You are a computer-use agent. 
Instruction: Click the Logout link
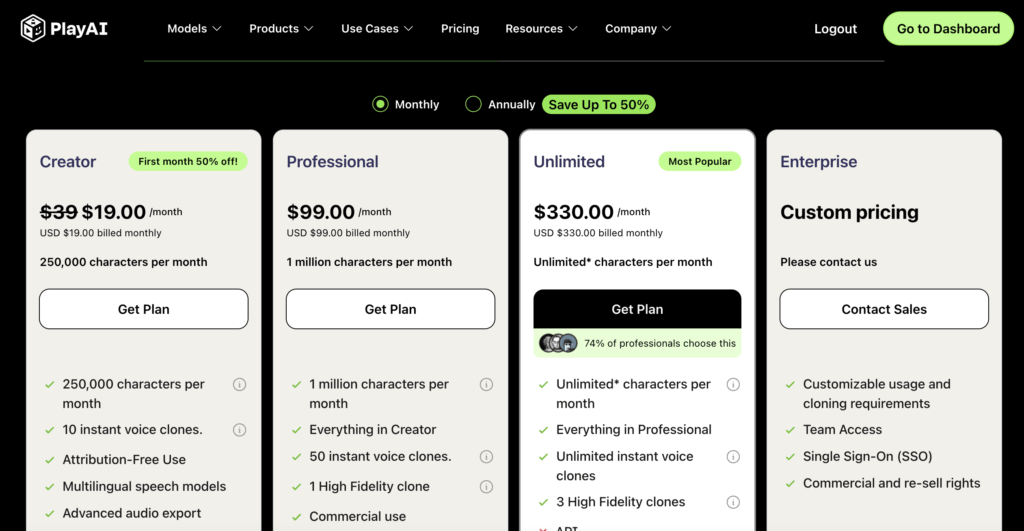tap(835, 29)
